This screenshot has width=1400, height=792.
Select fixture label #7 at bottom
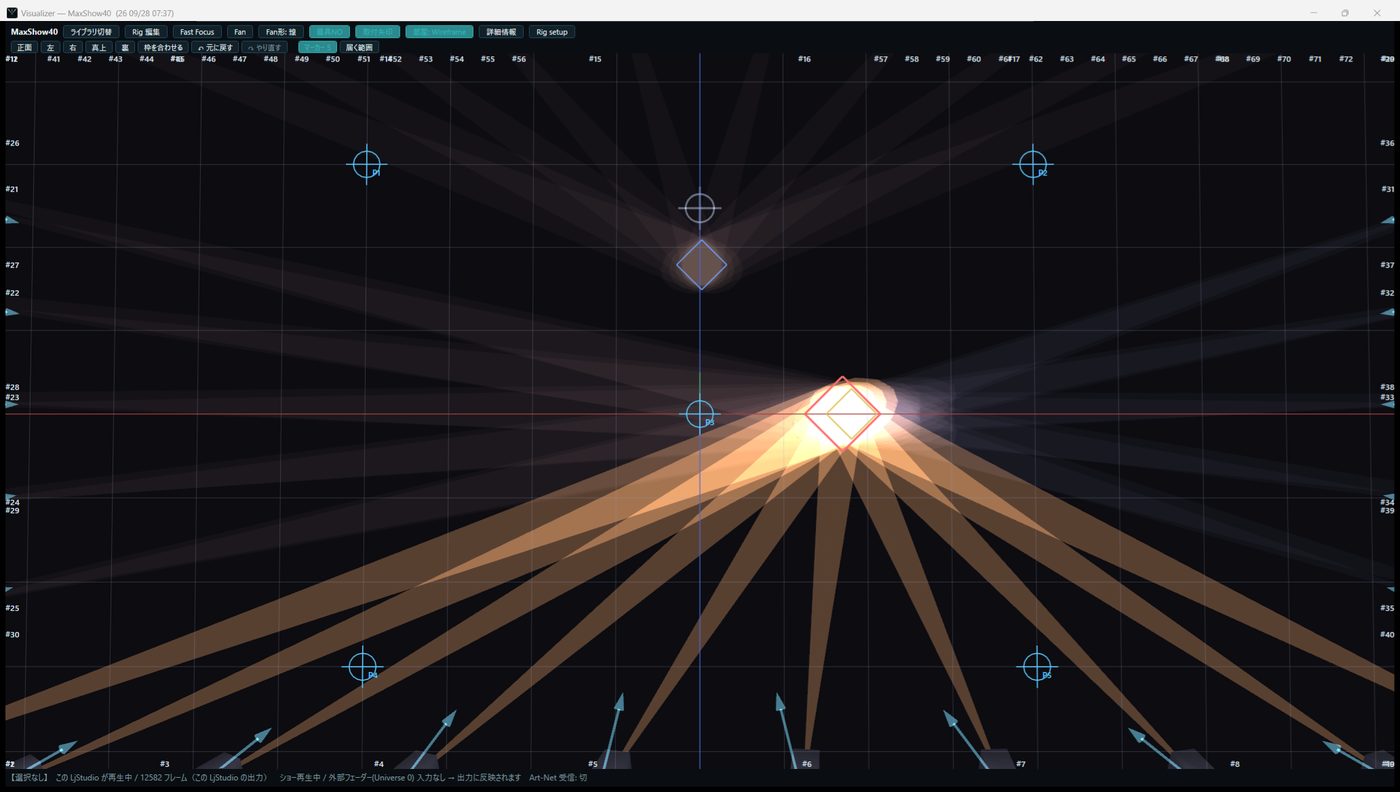(1021, 764)
